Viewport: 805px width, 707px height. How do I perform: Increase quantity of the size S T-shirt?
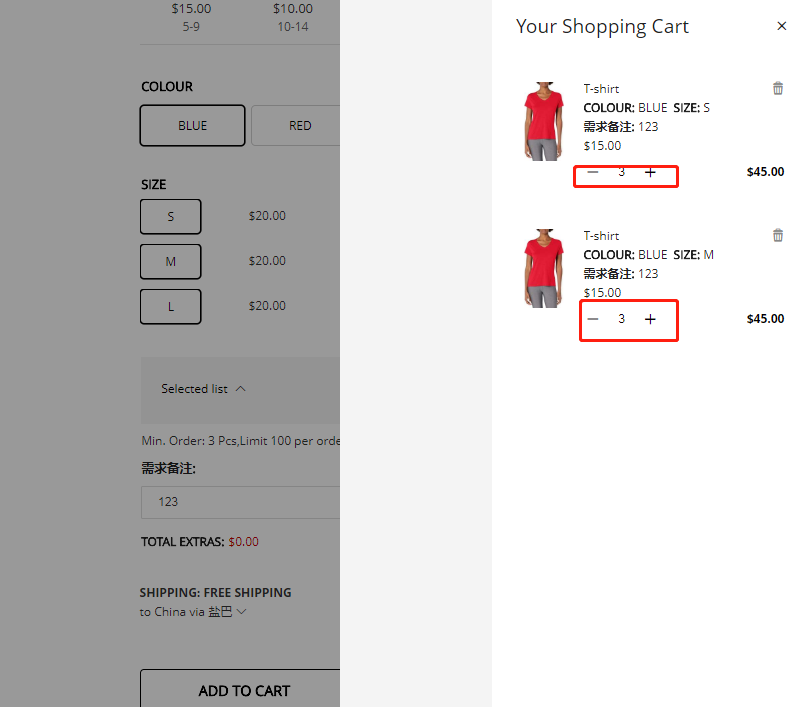click(651, 172)
